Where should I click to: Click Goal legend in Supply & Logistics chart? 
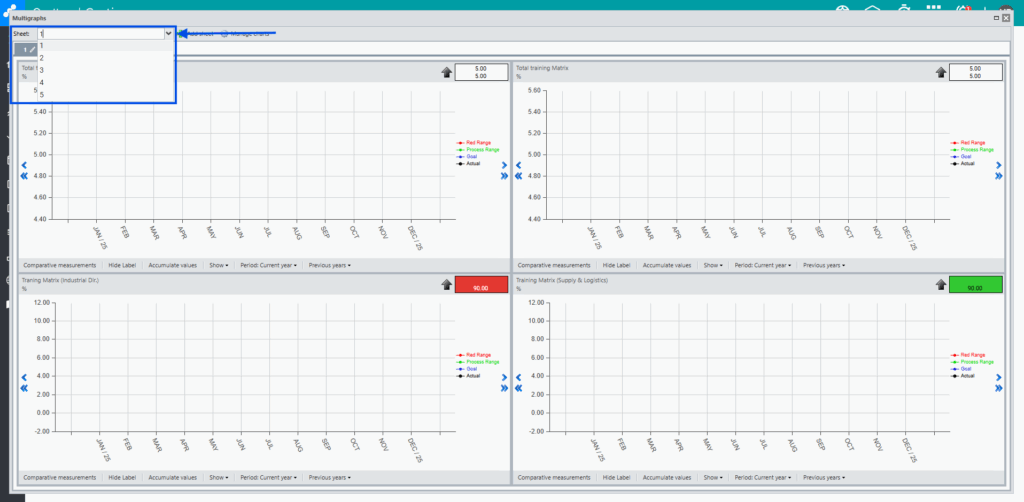(x=961, y=369)
